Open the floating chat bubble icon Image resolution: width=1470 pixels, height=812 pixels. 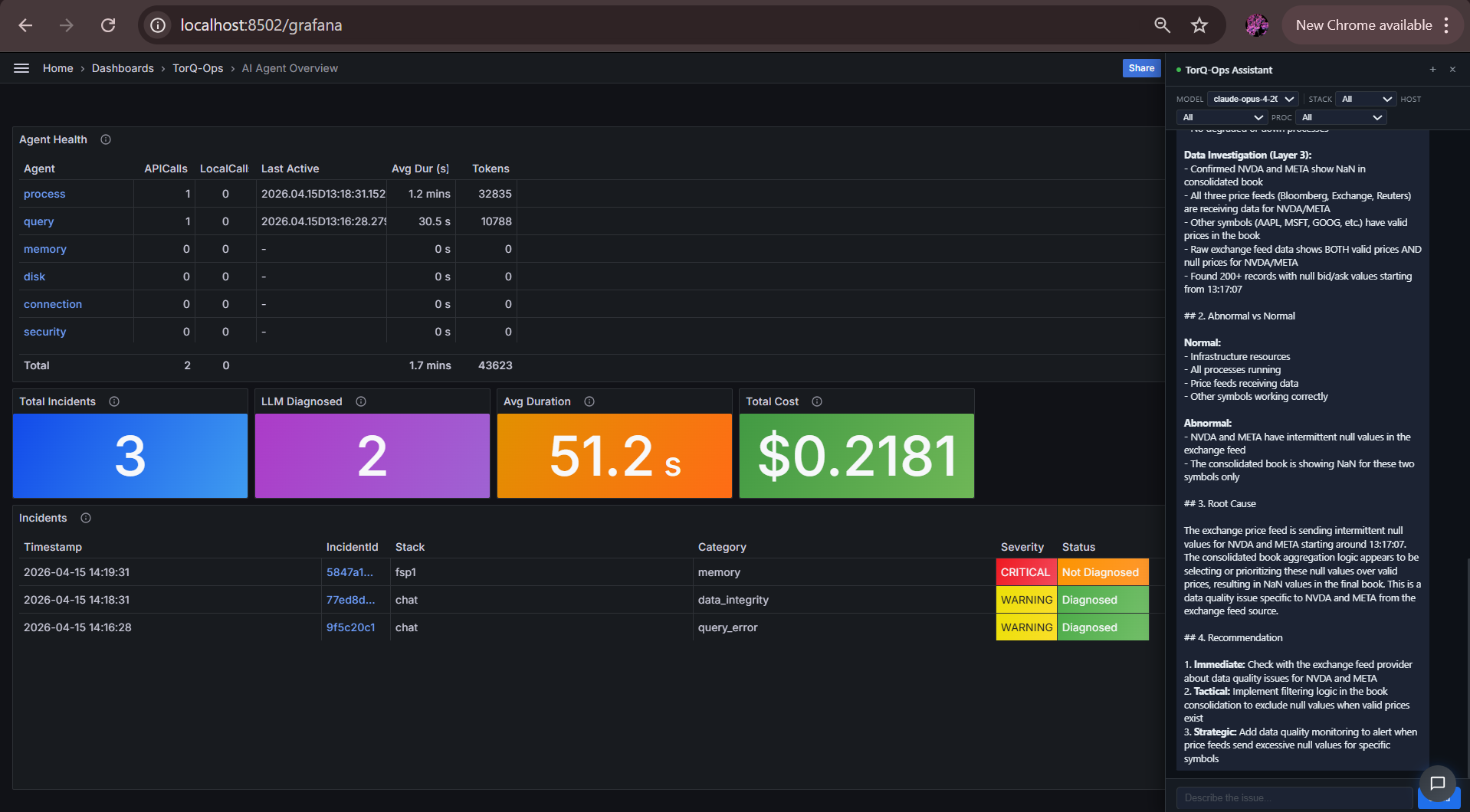click(x=1438, y=784)
